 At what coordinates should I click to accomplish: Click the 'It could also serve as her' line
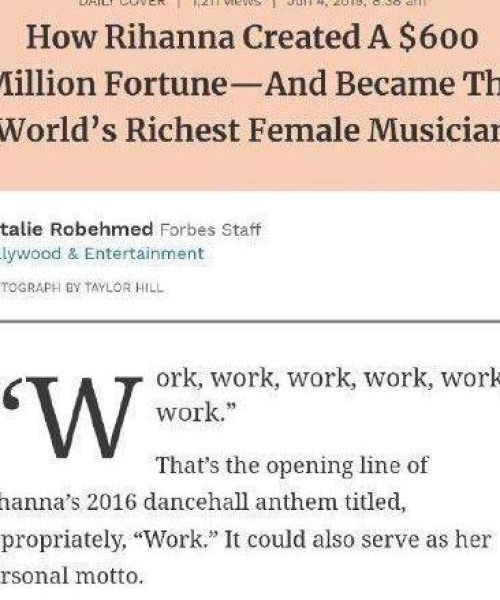(358, 540)
